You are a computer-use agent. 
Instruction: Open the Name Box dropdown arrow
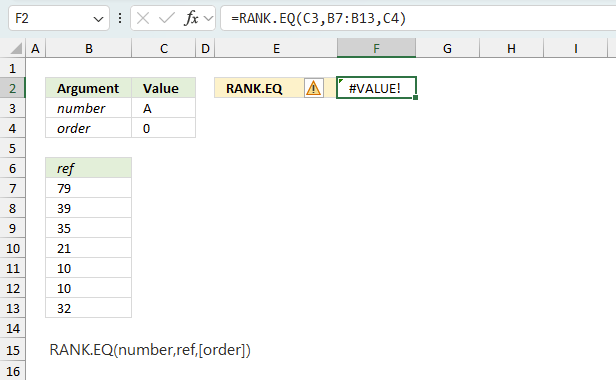(98, 19)
